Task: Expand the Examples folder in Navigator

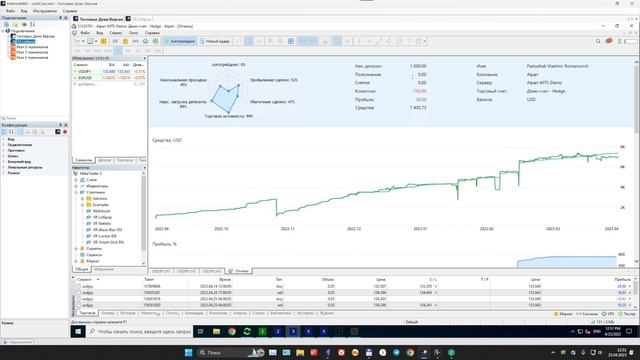Action: coord(82,205)
